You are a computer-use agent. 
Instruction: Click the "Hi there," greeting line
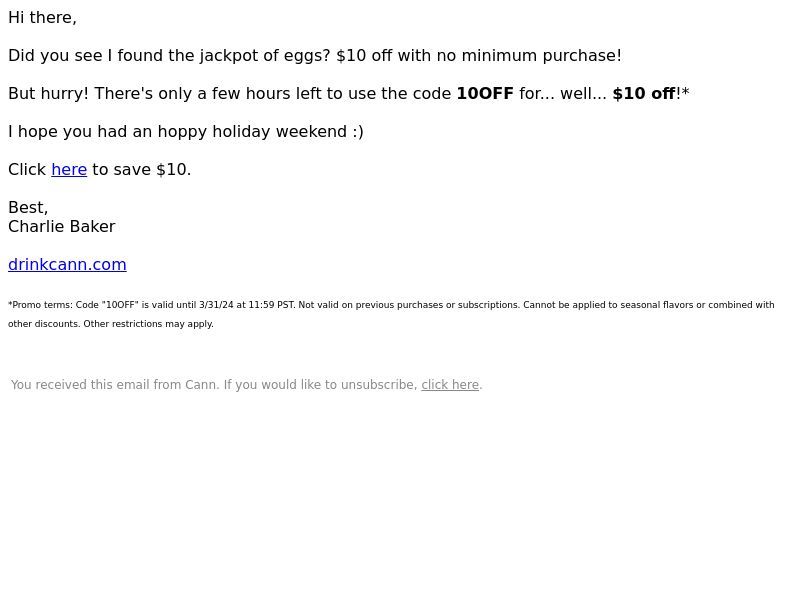(42, 17)
